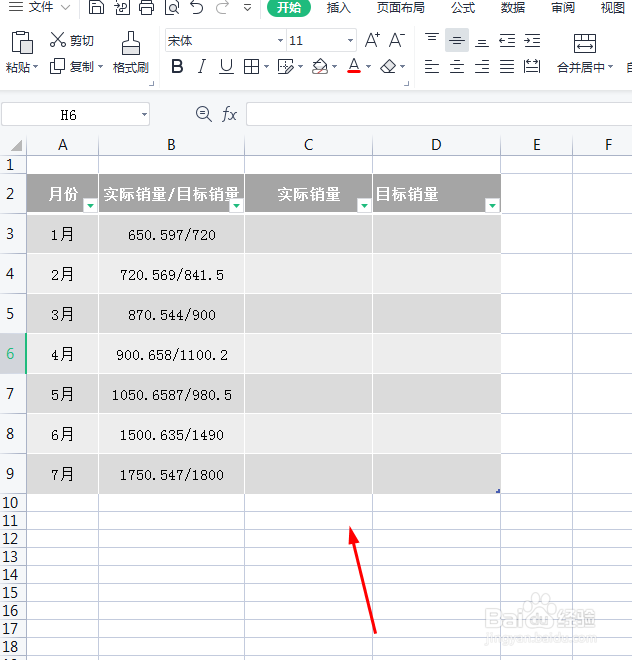Open the 页面布局 tab
Image resolution: width=632 pixels, height=660 pixels.
tap(400, 8)
